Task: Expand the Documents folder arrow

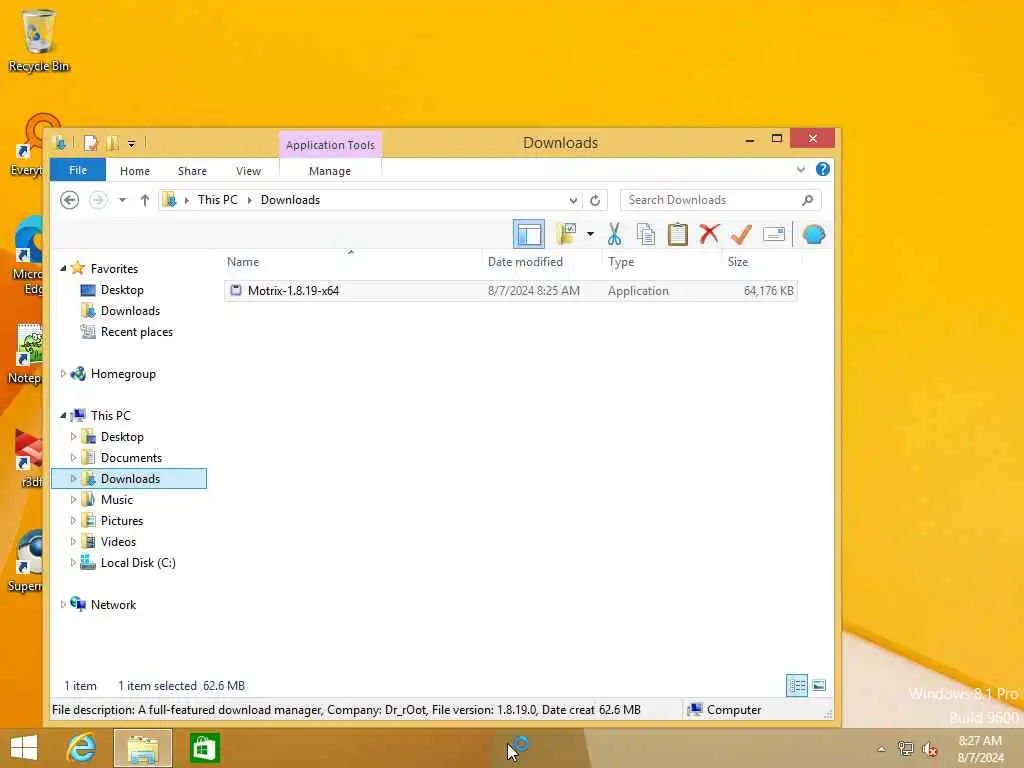Action: [x=73, y=457]
